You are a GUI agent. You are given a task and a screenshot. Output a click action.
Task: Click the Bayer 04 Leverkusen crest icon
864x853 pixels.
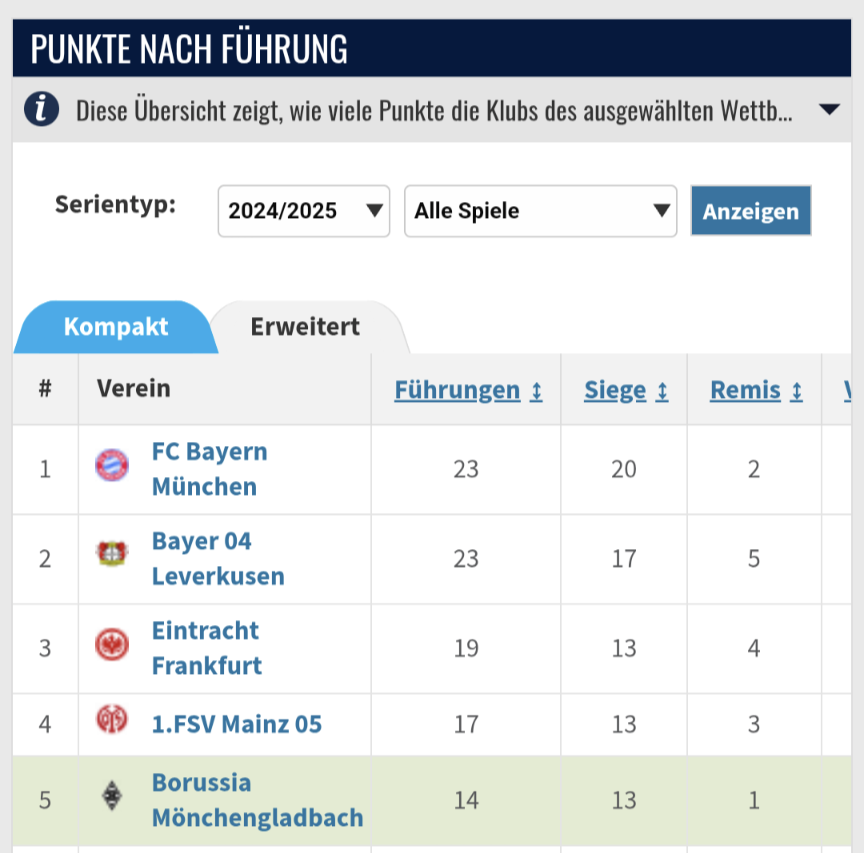(111, 557)
